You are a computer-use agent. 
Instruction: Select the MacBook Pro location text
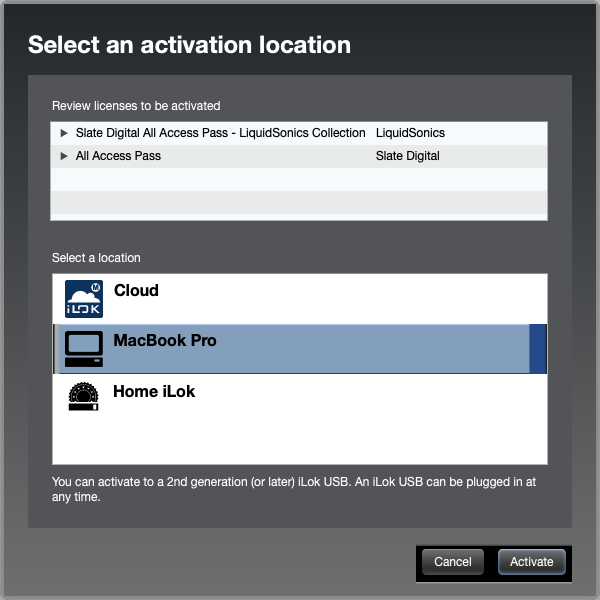(x=165, y=341)
